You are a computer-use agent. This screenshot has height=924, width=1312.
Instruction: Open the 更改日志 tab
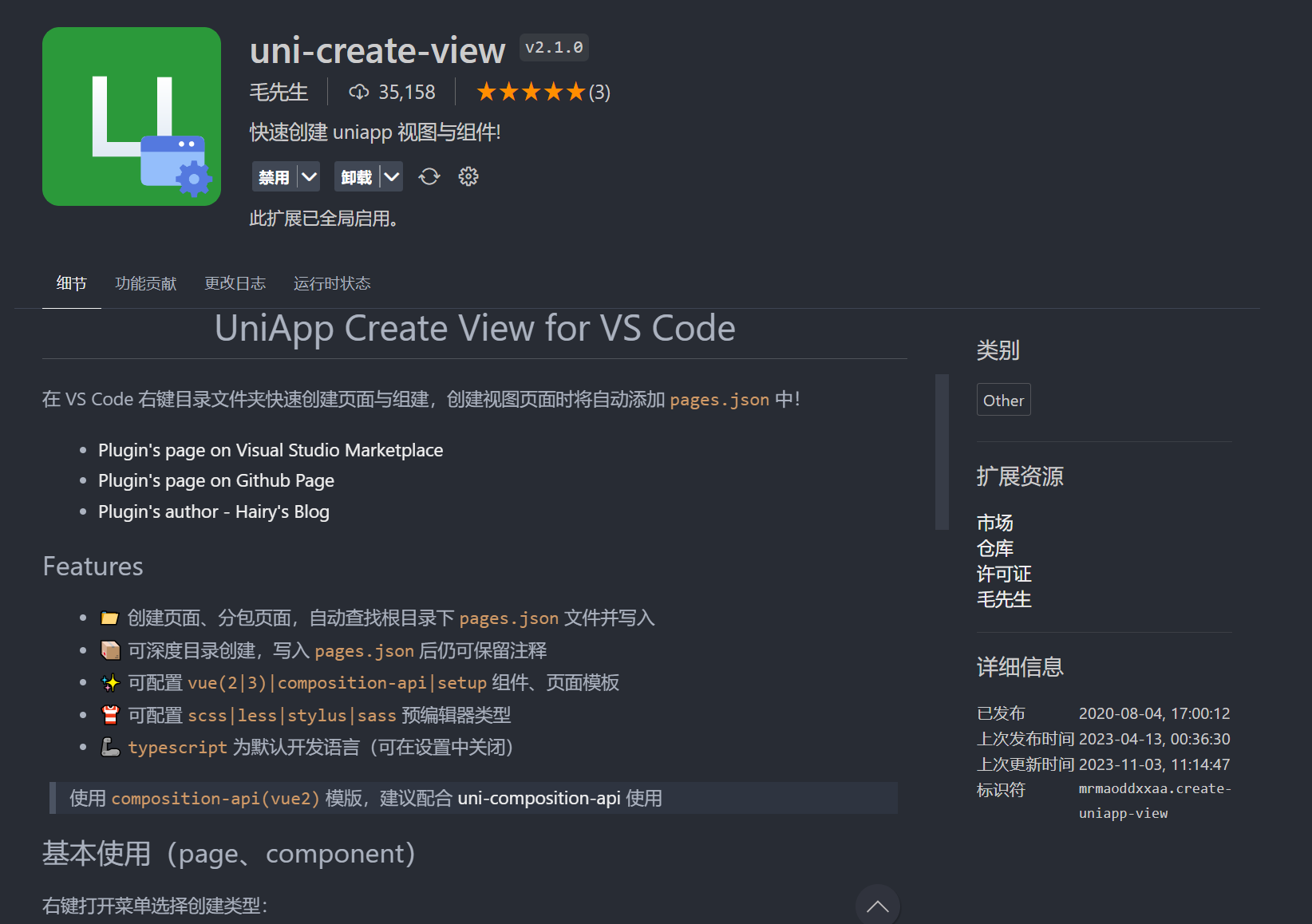pyautogui.click(x=235, y=283)
